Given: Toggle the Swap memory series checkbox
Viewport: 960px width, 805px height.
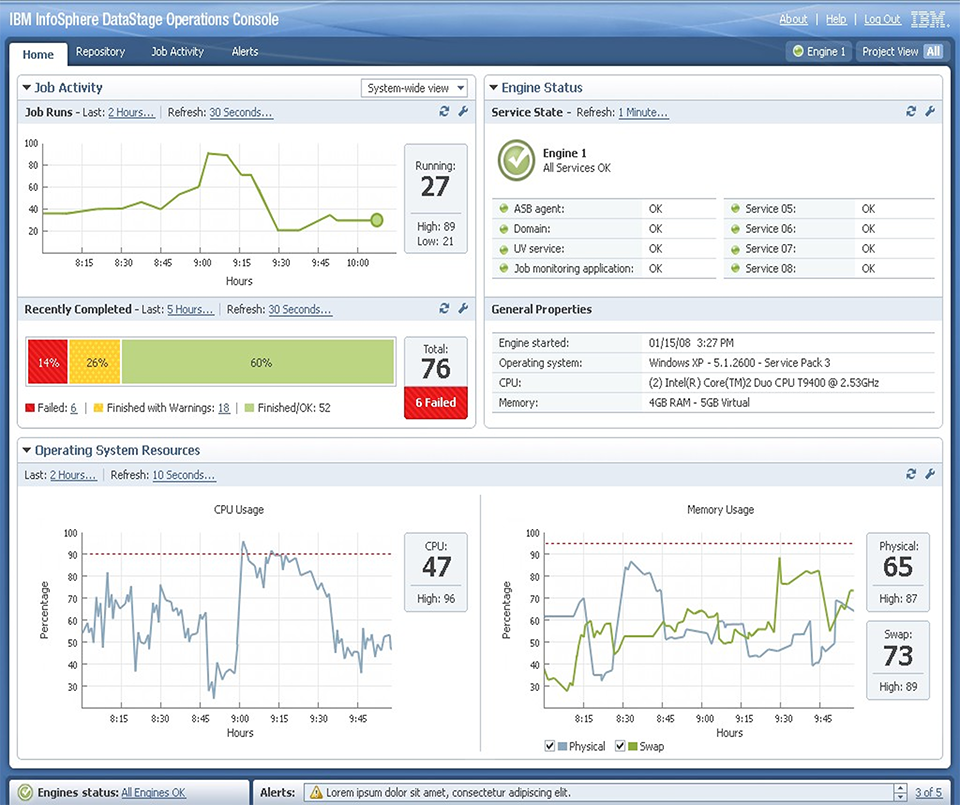Looking at the screenshot, I should [620, 746].
